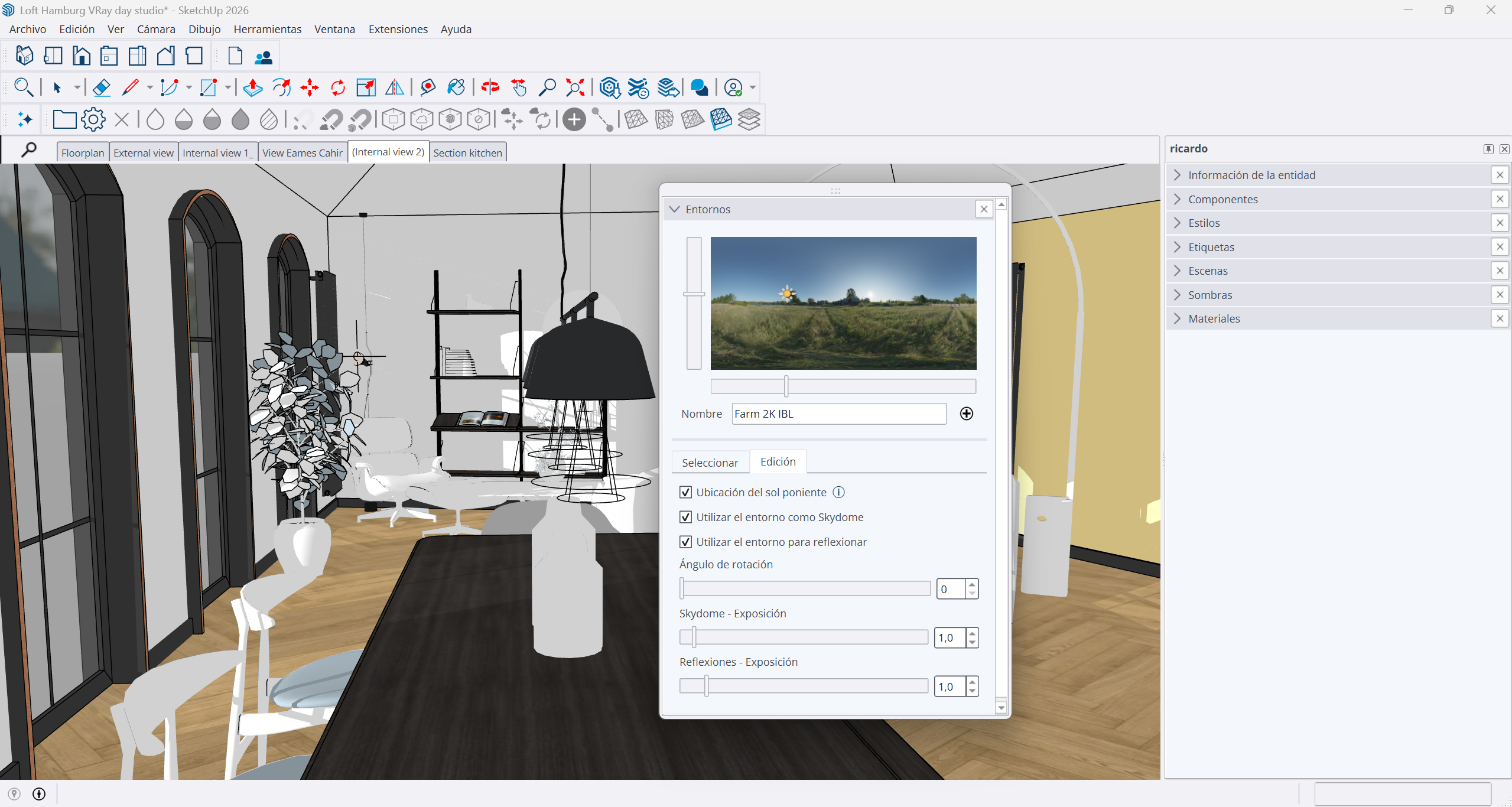Click the info icon in status bar
Image resolution: width=1512 pixels, height=807 pixels.
point(39,794)
